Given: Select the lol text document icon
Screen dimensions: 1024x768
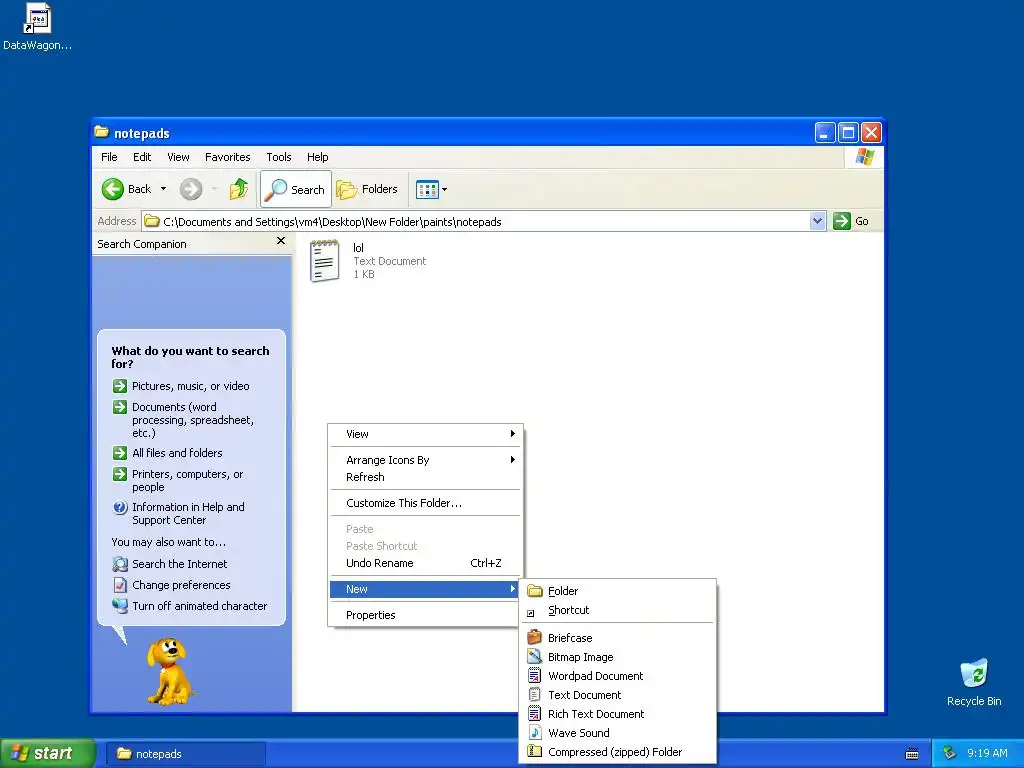Looking at the screenshot, I should (325, 261).
